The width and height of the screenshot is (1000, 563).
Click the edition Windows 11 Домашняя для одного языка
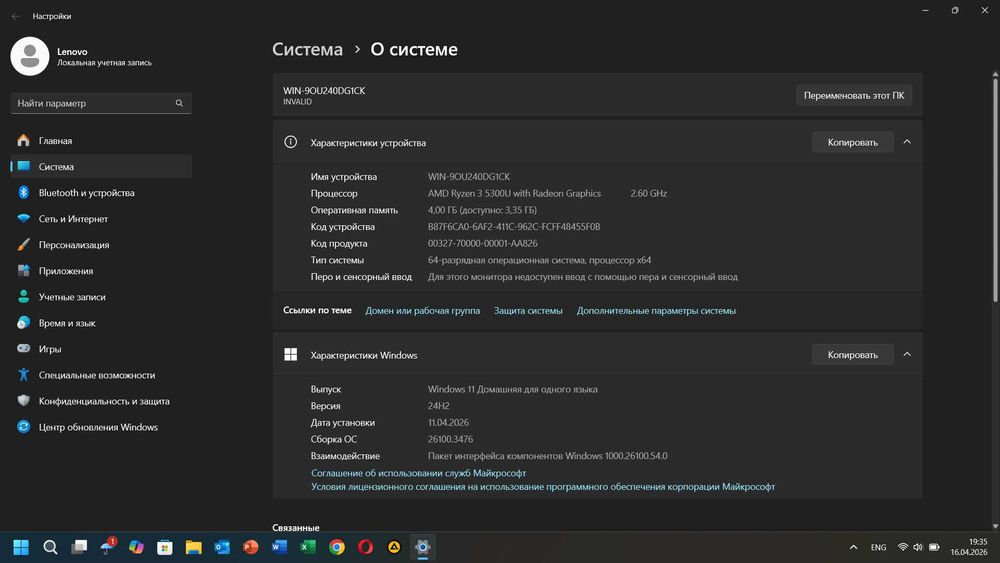click(x=513, y=389)
